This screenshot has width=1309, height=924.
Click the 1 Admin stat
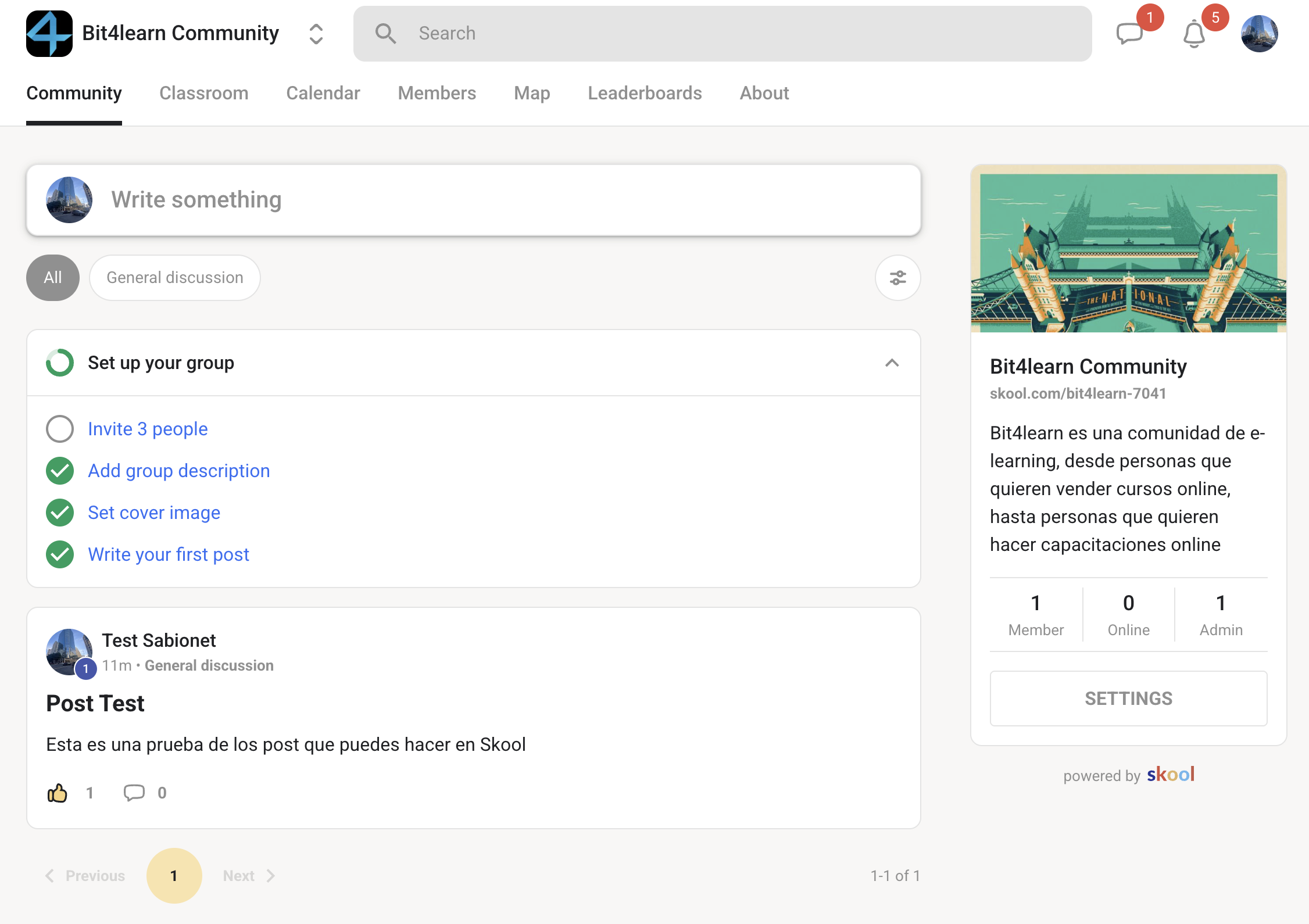click(x=1221, y=615)
